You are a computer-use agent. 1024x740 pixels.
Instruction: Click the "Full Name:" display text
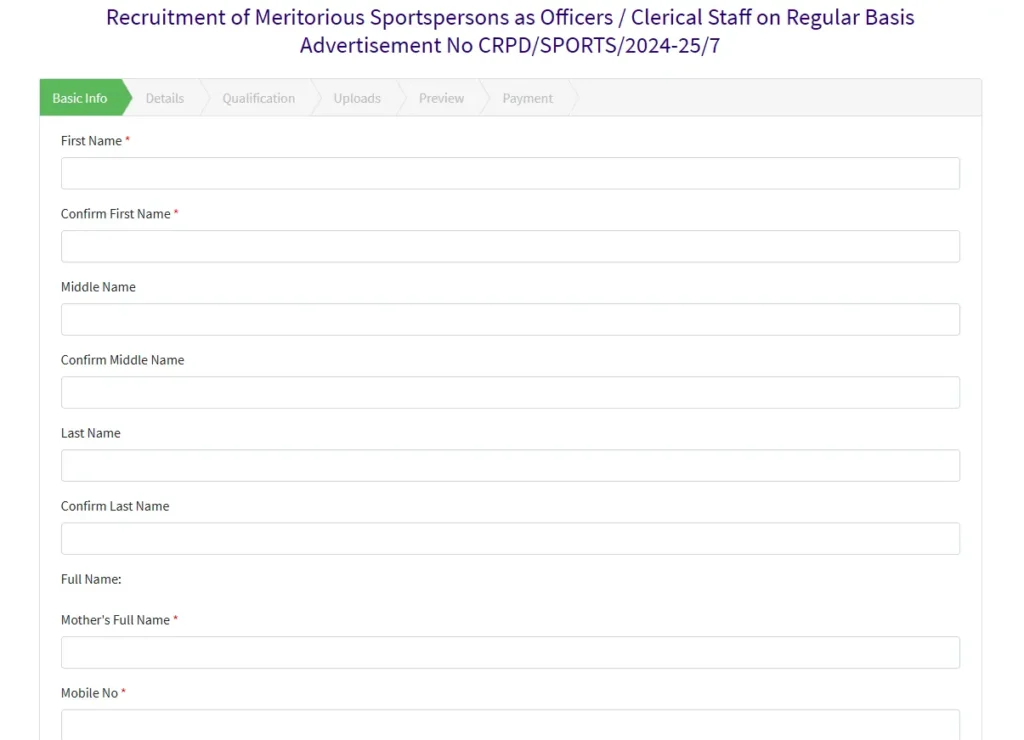pos(91,579)
